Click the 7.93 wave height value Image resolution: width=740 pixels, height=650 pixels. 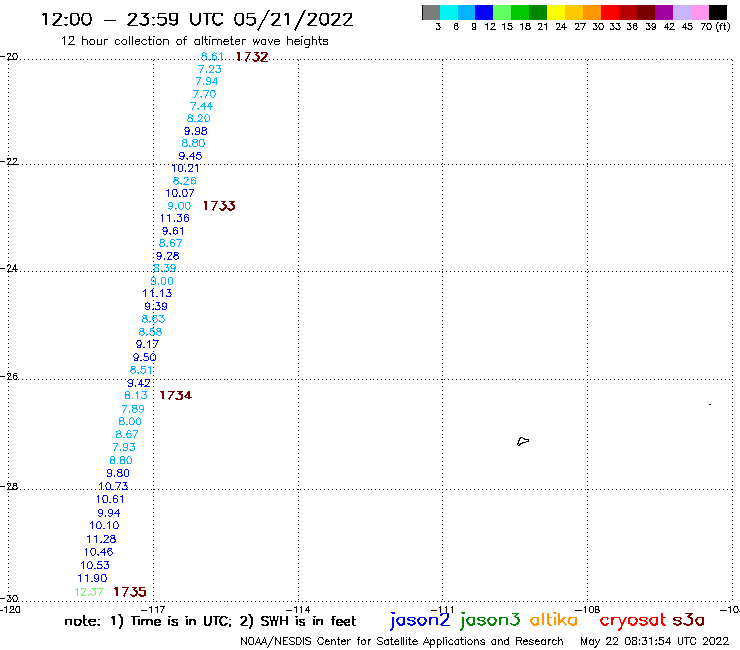(x=124, y=447)
